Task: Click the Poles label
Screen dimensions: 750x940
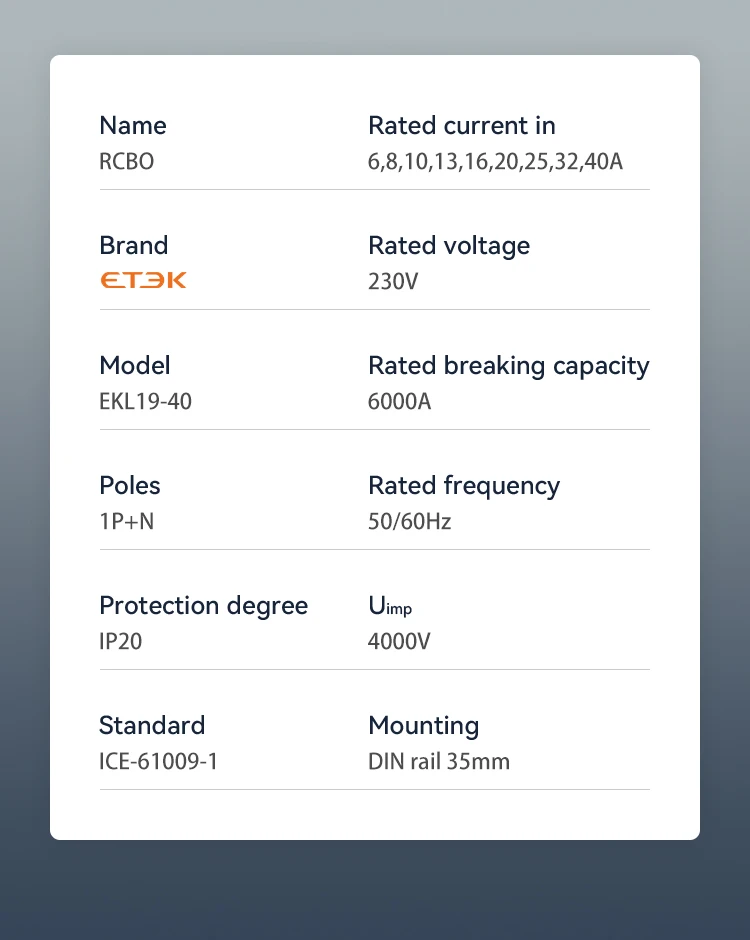Action: [130, 486]
